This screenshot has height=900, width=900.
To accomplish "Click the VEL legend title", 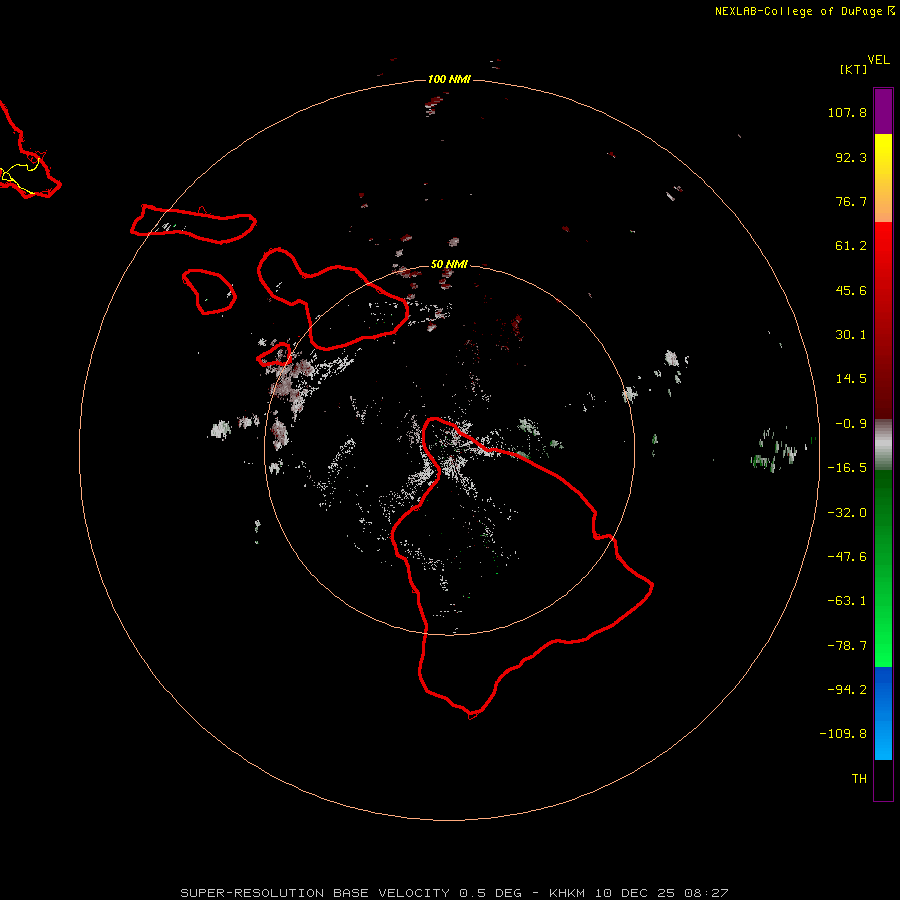I will (x=879, y=60).
